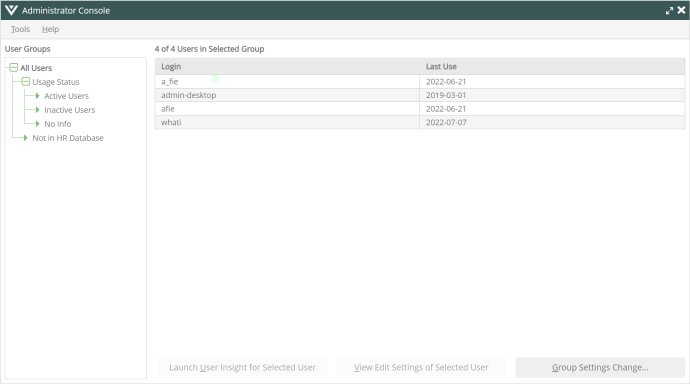This screenshot has width=690, height=384.
Task: Select the a_fie user row
Action: [x=420, y=81]
